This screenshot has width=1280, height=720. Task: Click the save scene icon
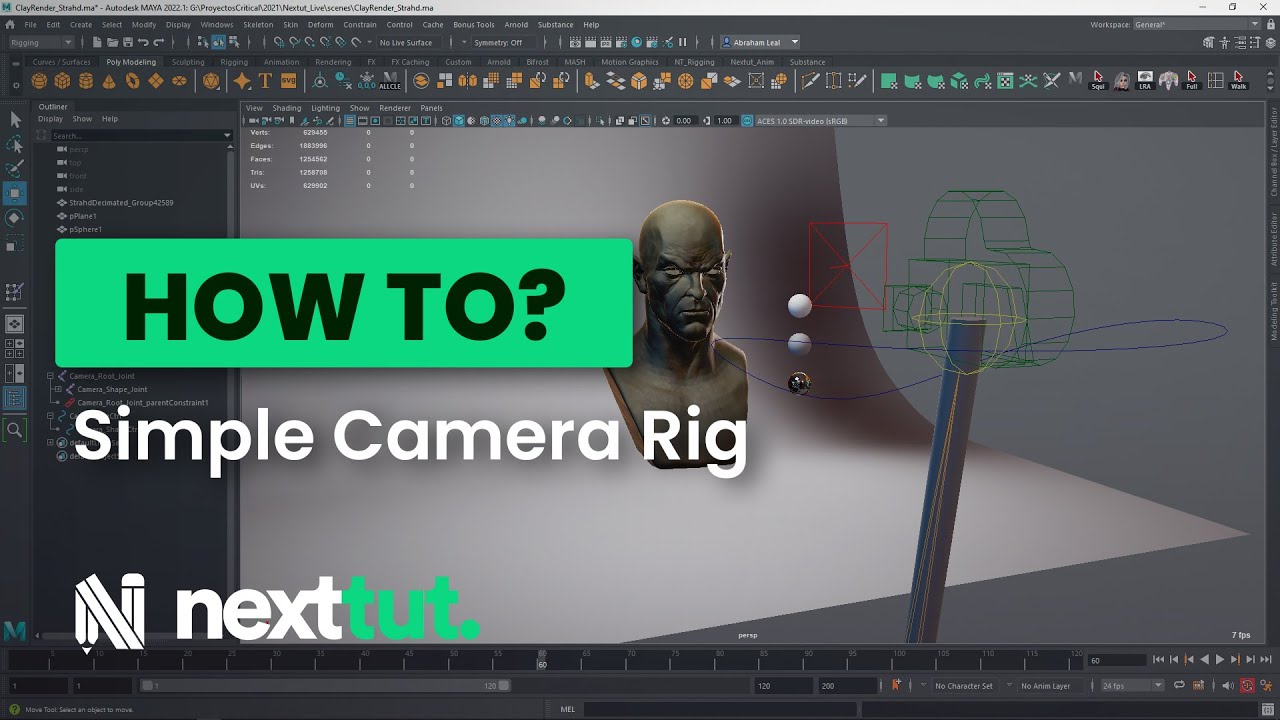click(x=127, y=42)
